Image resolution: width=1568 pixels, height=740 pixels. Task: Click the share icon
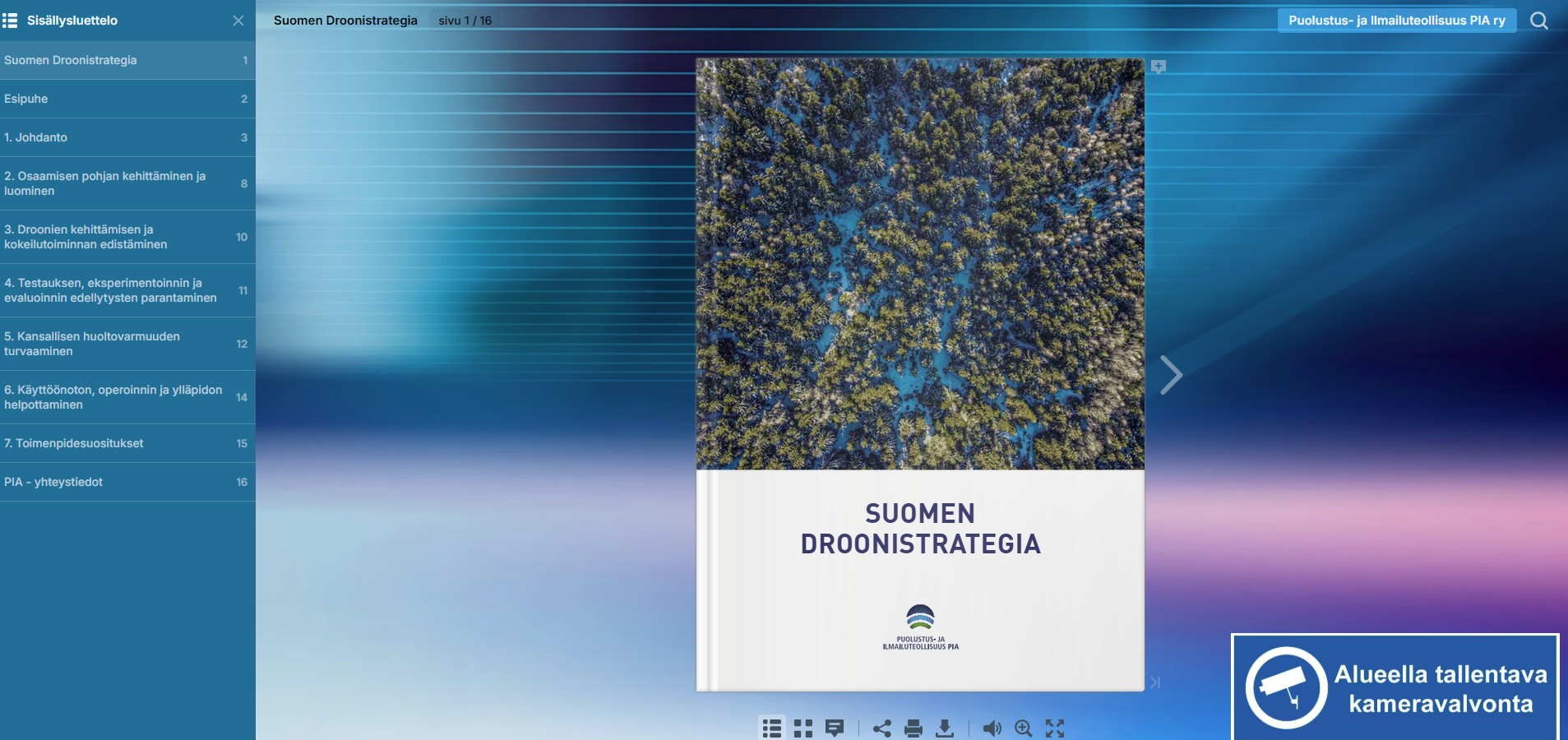[881, 728]
